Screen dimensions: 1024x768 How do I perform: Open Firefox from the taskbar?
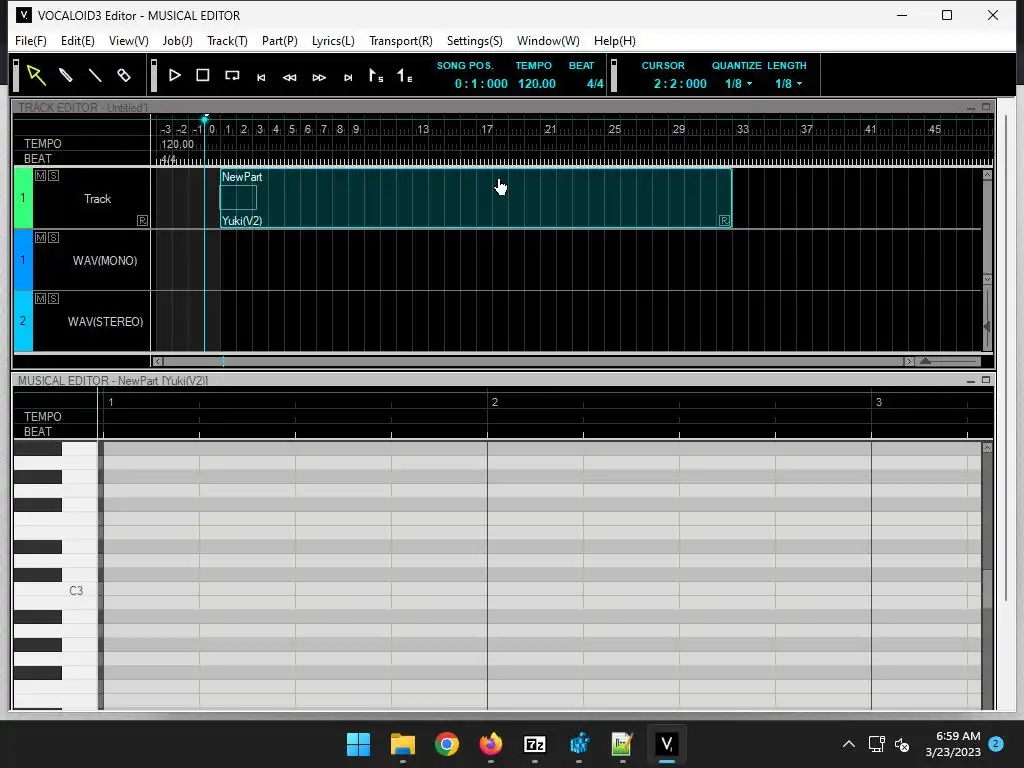[x=490, y=744]
